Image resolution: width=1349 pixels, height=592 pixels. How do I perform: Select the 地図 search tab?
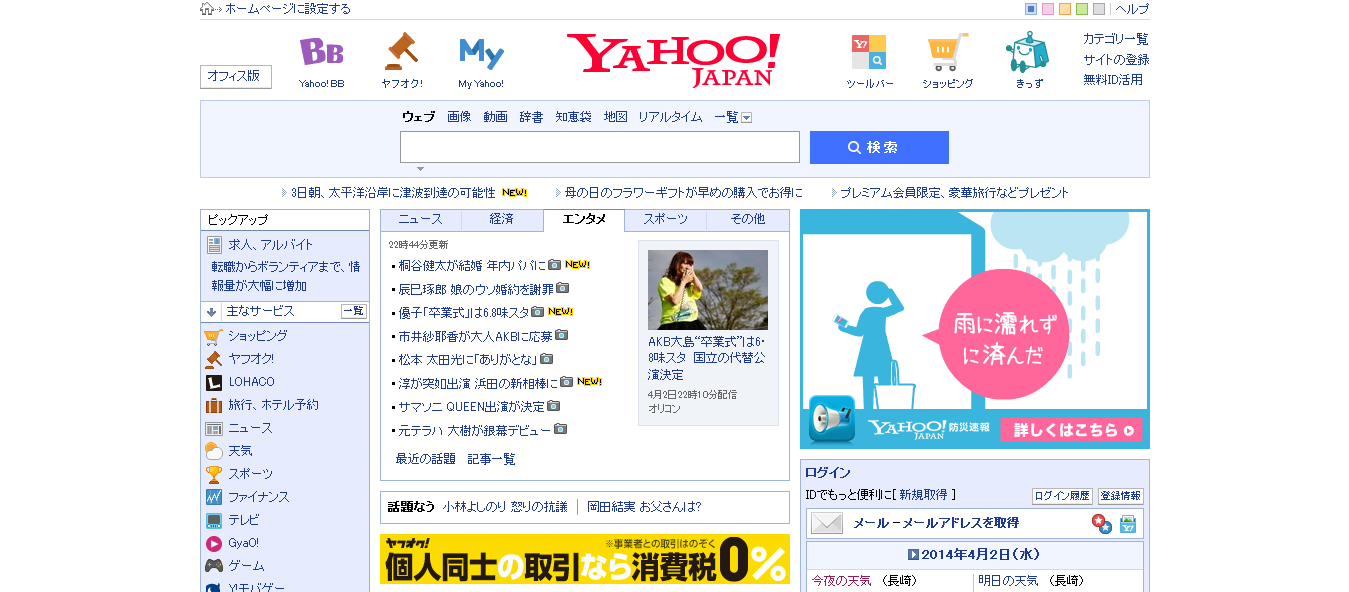615,117
